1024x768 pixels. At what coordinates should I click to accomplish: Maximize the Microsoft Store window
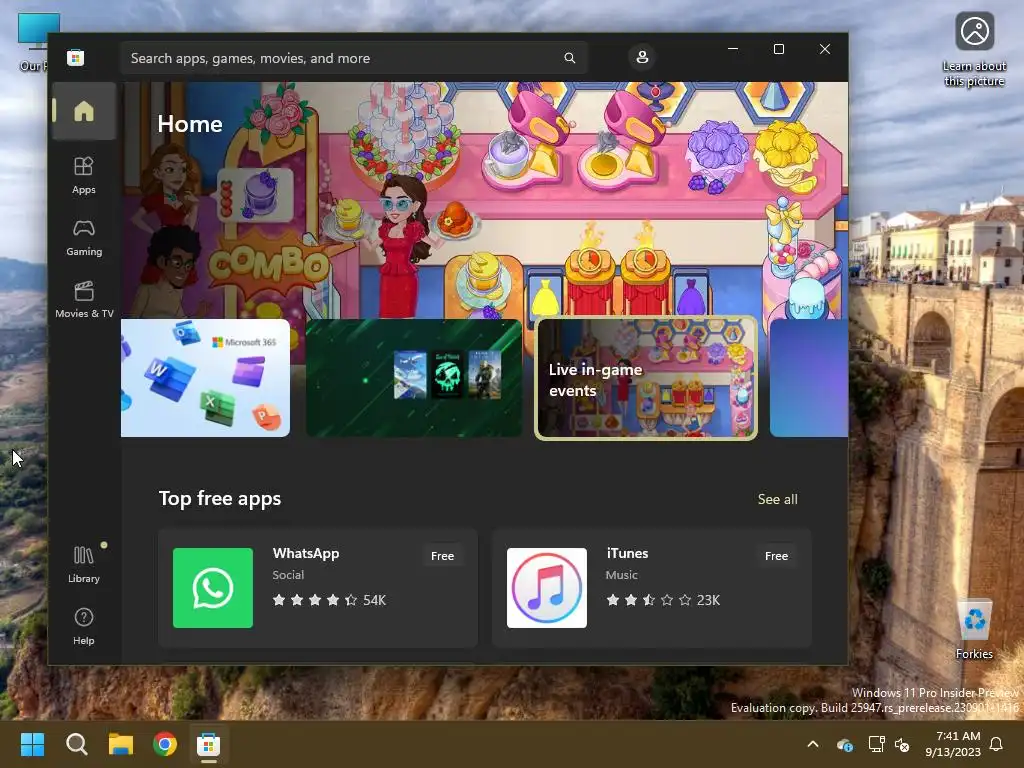click(778, 49)
